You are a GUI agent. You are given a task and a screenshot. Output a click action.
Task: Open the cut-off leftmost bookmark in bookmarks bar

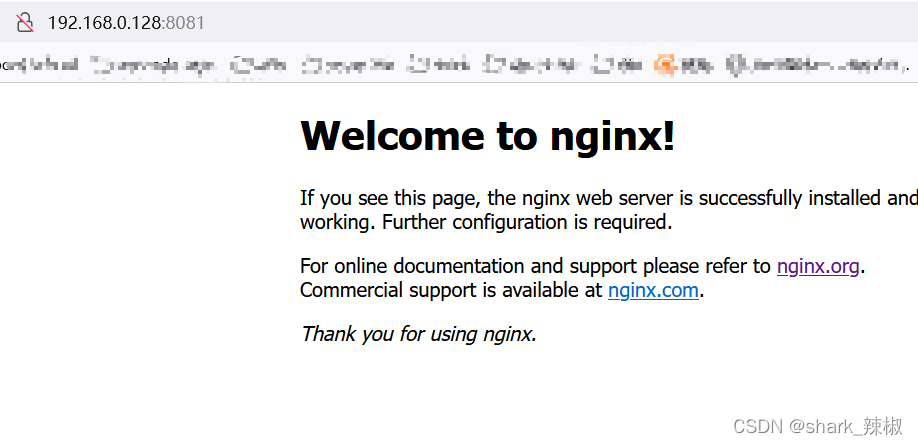[38, 65]
